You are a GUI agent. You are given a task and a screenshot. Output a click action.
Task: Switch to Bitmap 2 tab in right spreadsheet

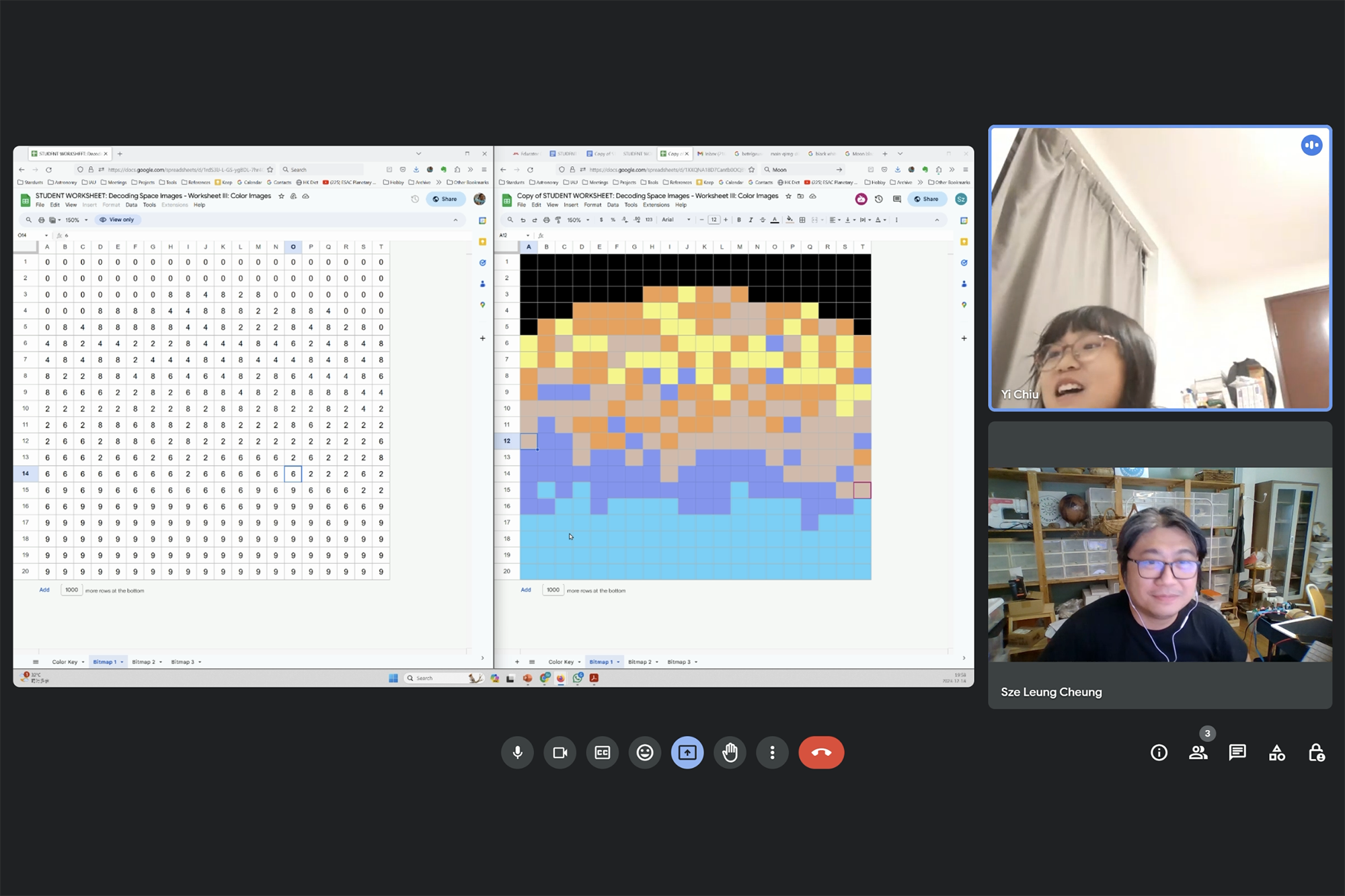tap(640, 661)
